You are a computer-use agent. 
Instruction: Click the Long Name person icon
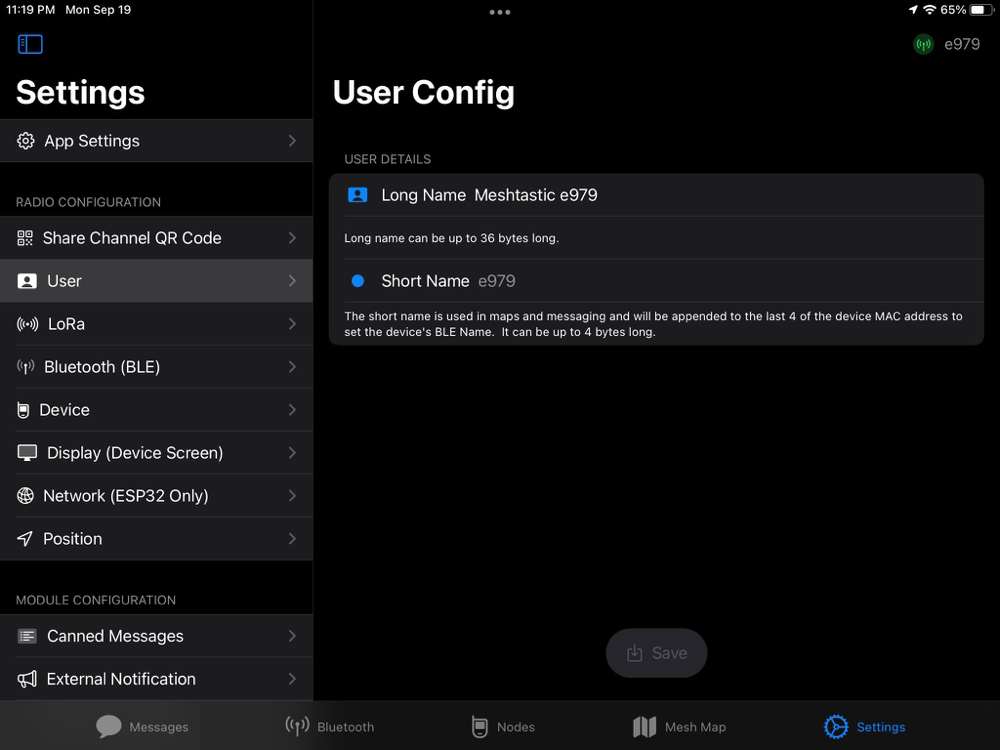pyautogui.click(x=357, y=195)
